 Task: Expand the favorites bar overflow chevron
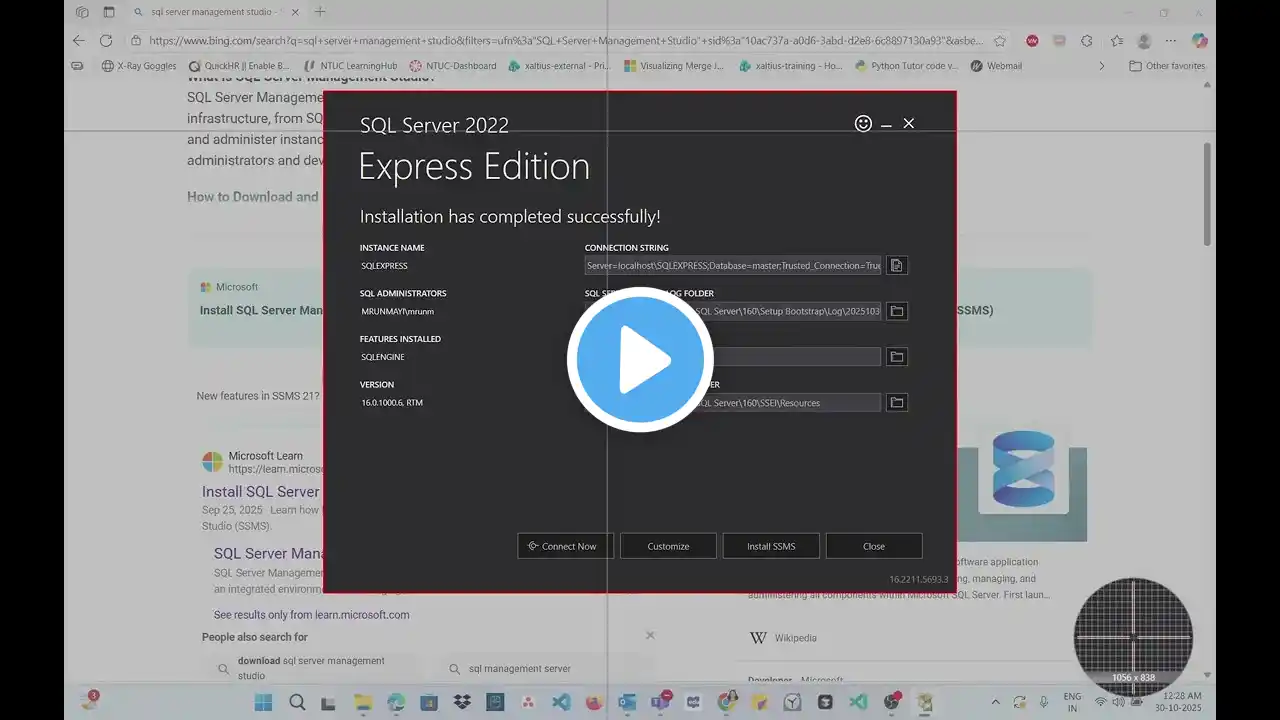[x=1102, y=66]
